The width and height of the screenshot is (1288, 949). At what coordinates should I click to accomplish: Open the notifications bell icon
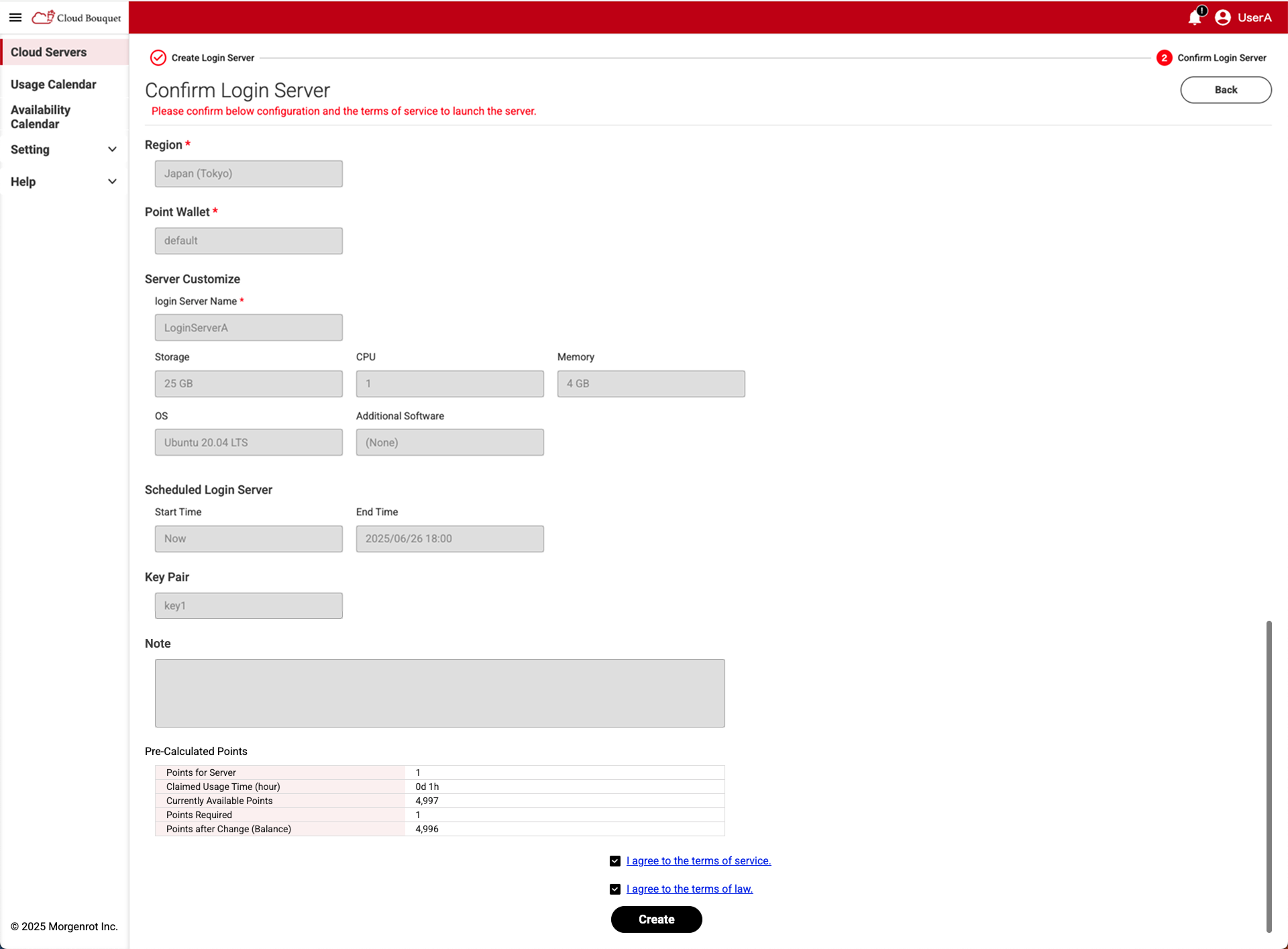1195,17
